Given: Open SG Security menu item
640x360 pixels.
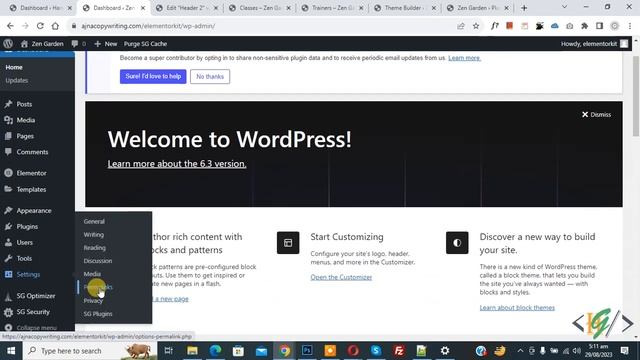Looking at the screenshot, I should (x=33, y=312).
